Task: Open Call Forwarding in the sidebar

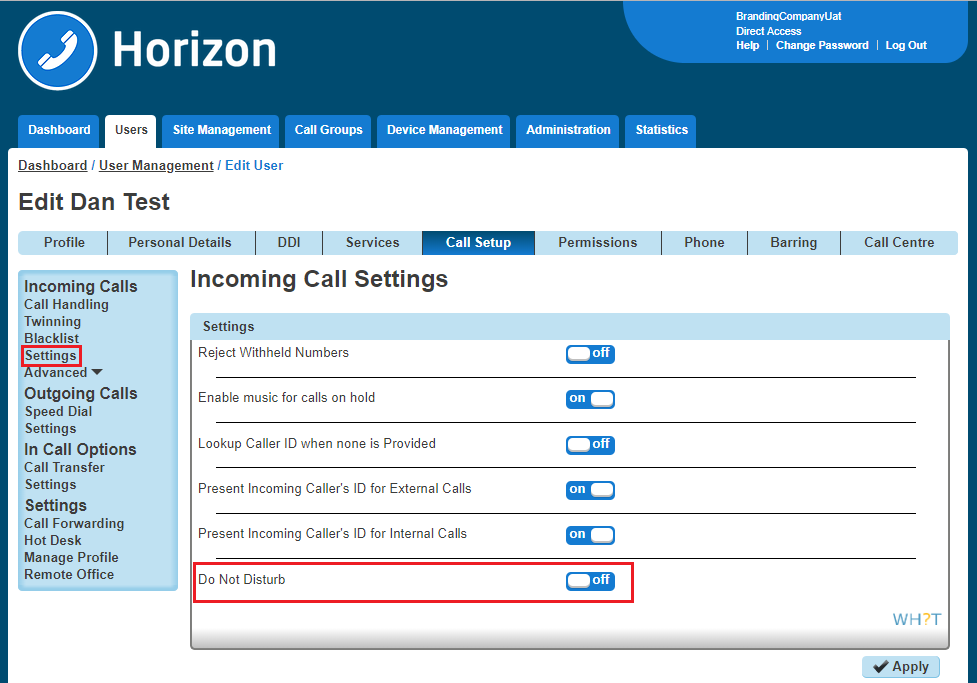Action: pos(74,523)
